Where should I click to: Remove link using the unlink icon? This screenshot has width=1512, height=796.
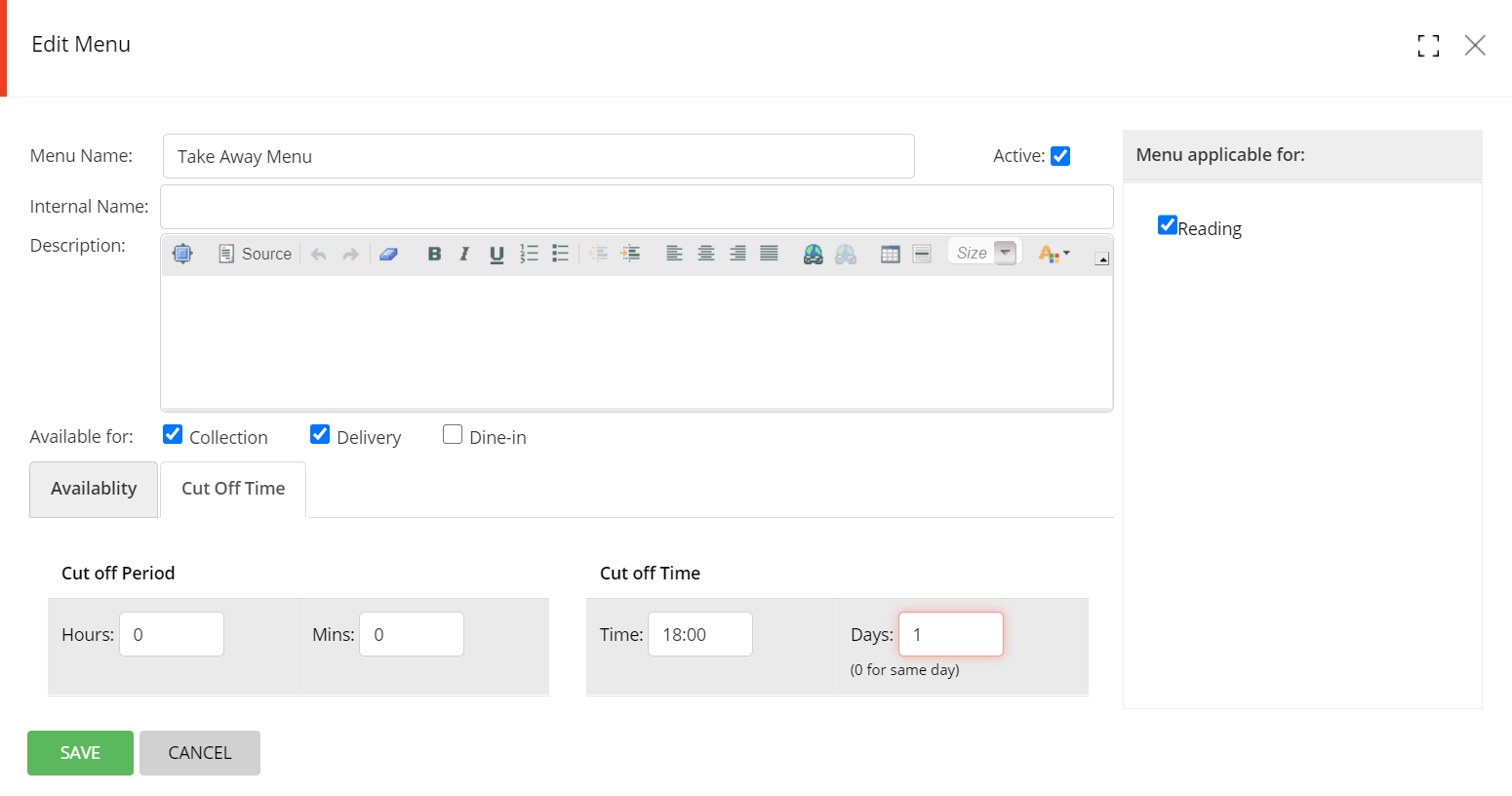click(x=846, y=254)
